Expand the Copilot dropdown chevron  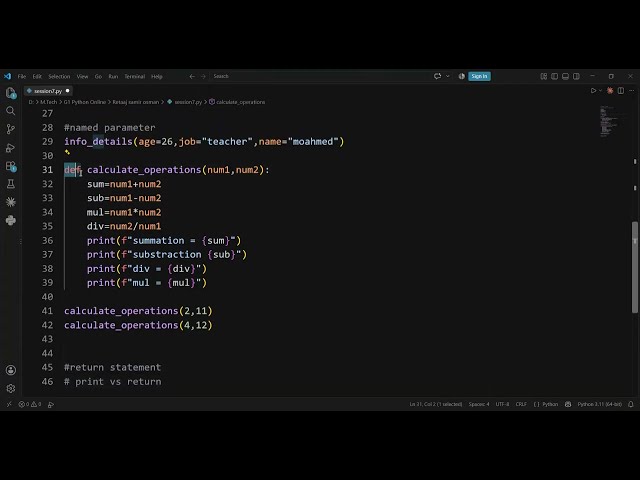click(x=448, y=76)
